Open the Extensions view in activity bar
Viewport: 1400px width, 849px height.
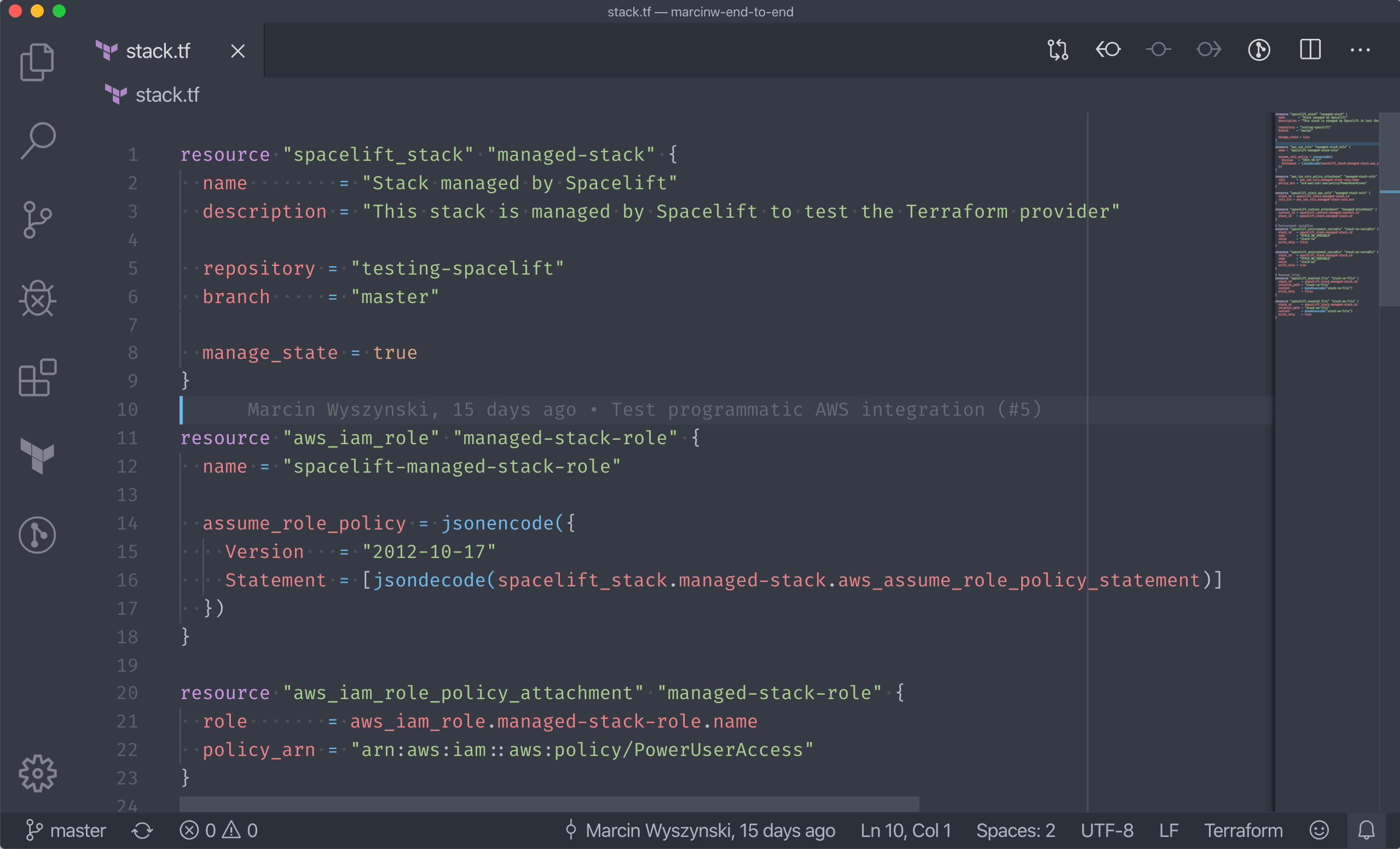(38, 377)
